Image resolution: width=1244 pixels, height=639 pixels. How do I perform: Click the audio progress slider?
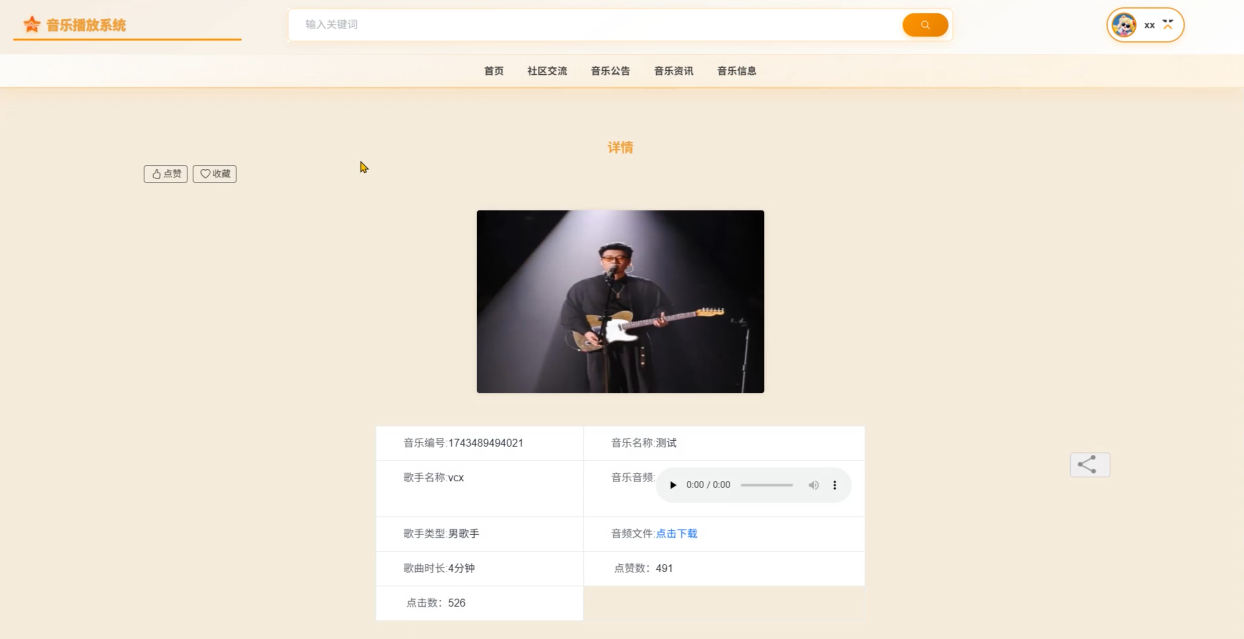click(x=767, y=485)
